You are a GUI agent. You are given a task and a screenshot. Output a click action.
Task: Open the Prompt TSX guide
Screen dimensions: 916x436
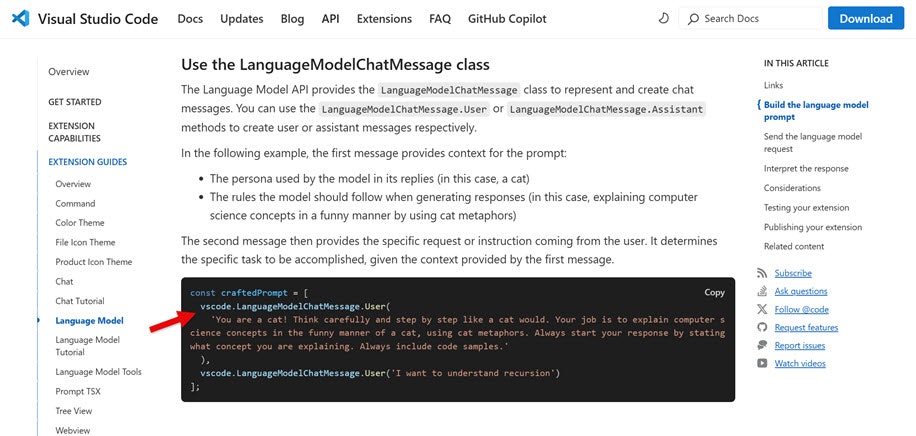tap(78, 391)
